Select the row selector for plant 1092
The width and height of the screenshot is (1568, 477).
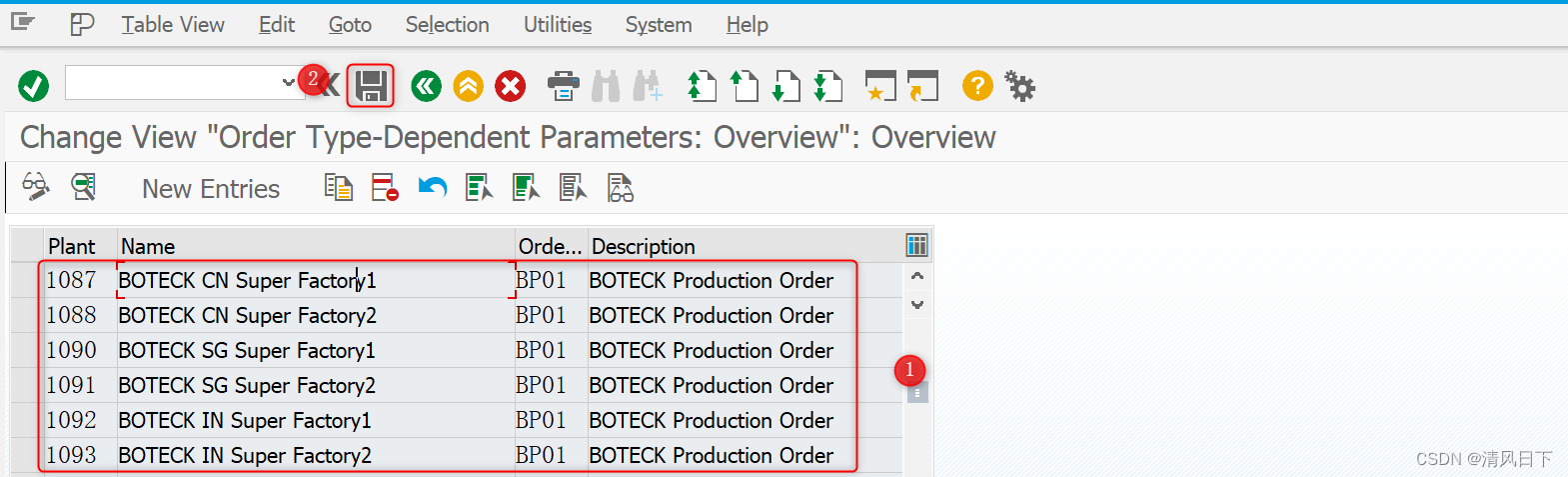[x=27, y=420]
